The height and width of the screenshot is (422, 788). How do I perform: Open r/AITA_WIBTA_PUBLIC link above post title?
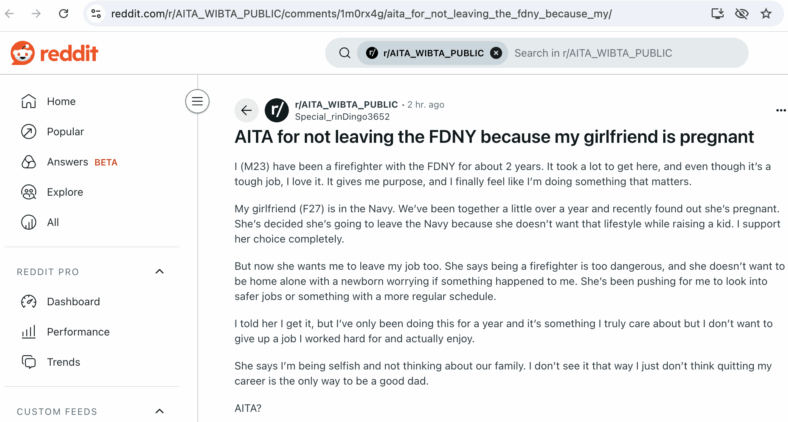[x=346, y=104]
